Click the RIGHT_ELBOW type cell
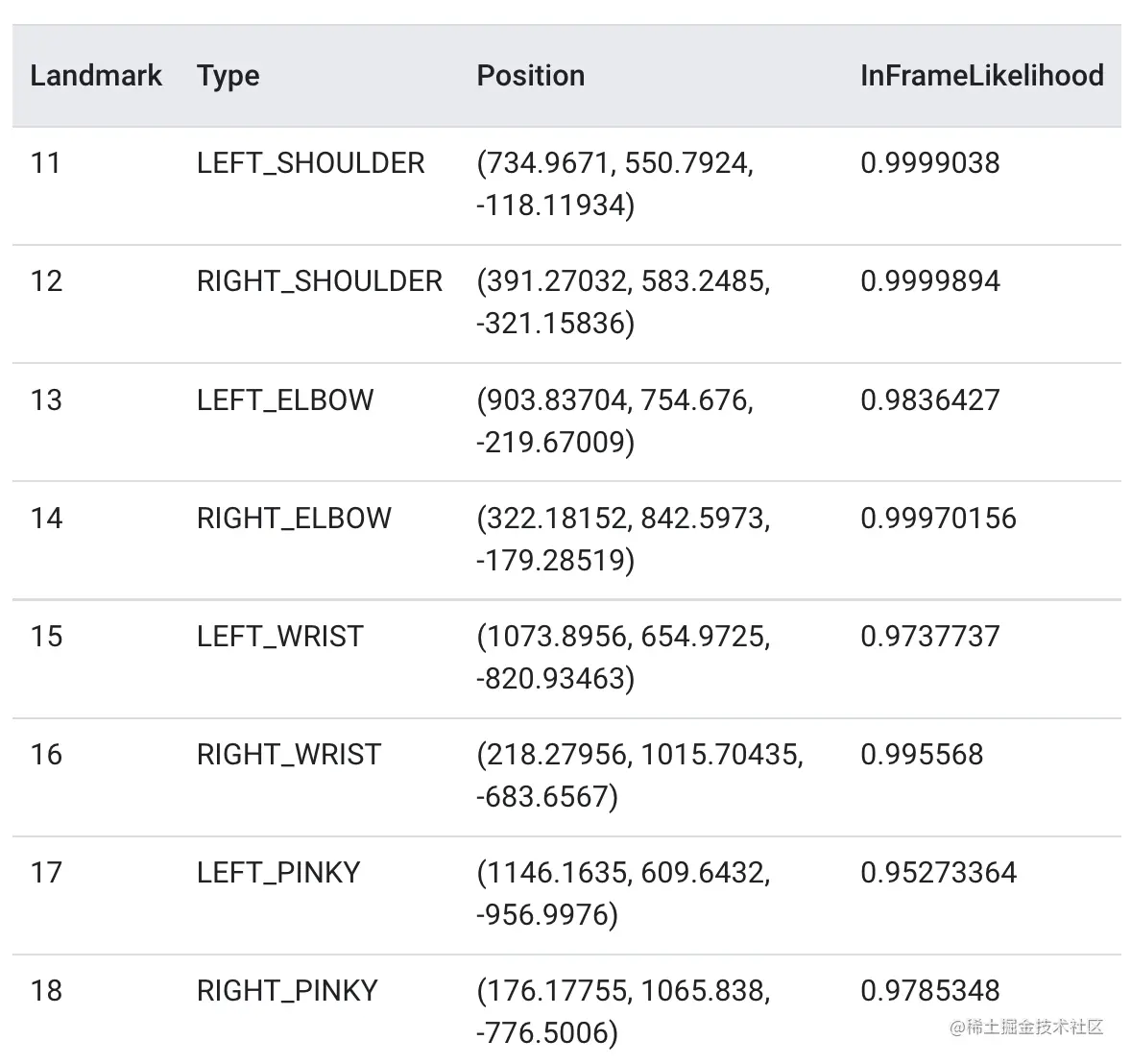1131x1064 pixels. (x=294, y=519)
